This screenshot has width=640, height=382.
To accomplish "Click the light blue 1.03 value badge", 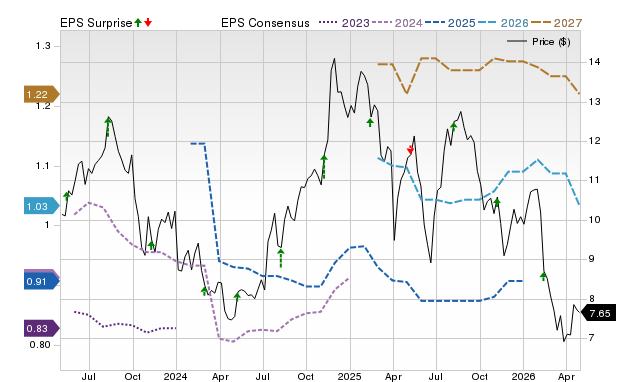I will (x=41, y=207).
